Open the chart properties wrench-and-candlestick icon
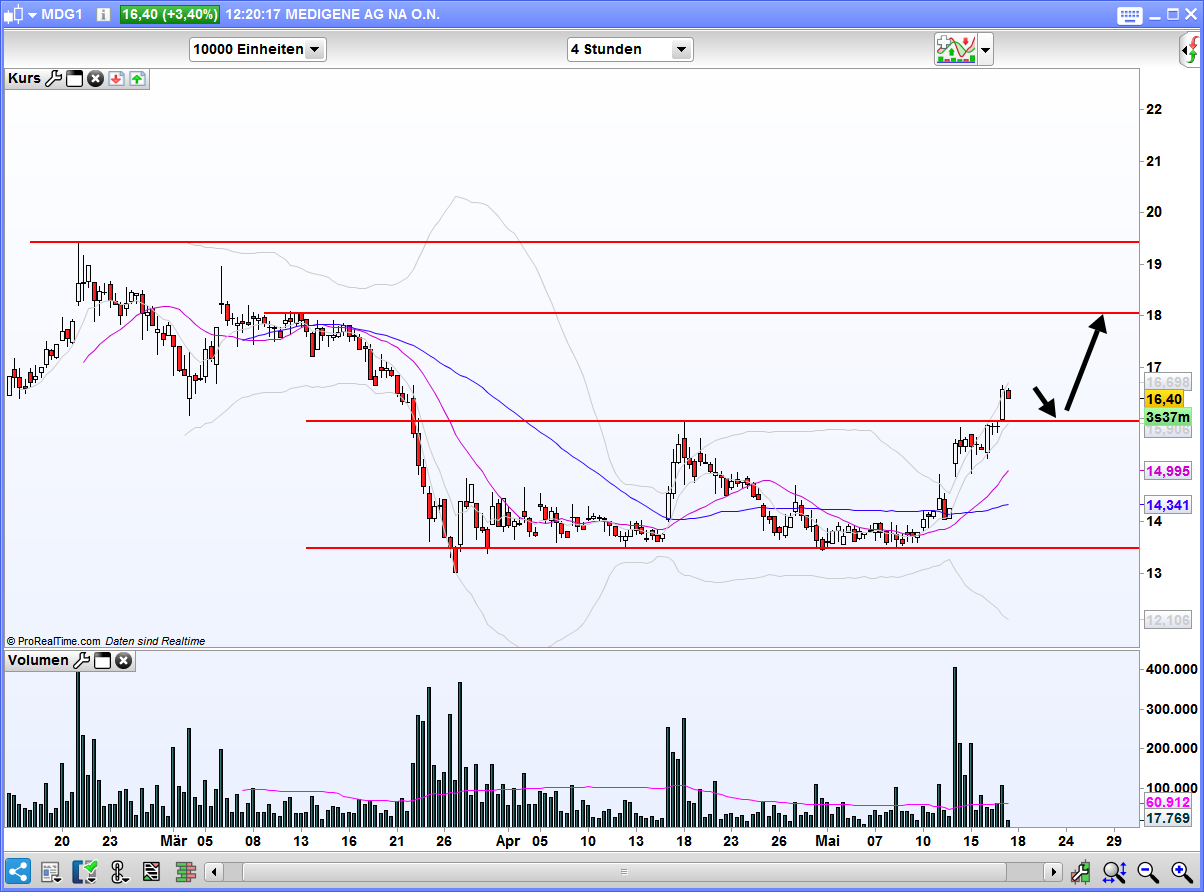This screenshot has width=1204, height=892. click(1081, 871)
